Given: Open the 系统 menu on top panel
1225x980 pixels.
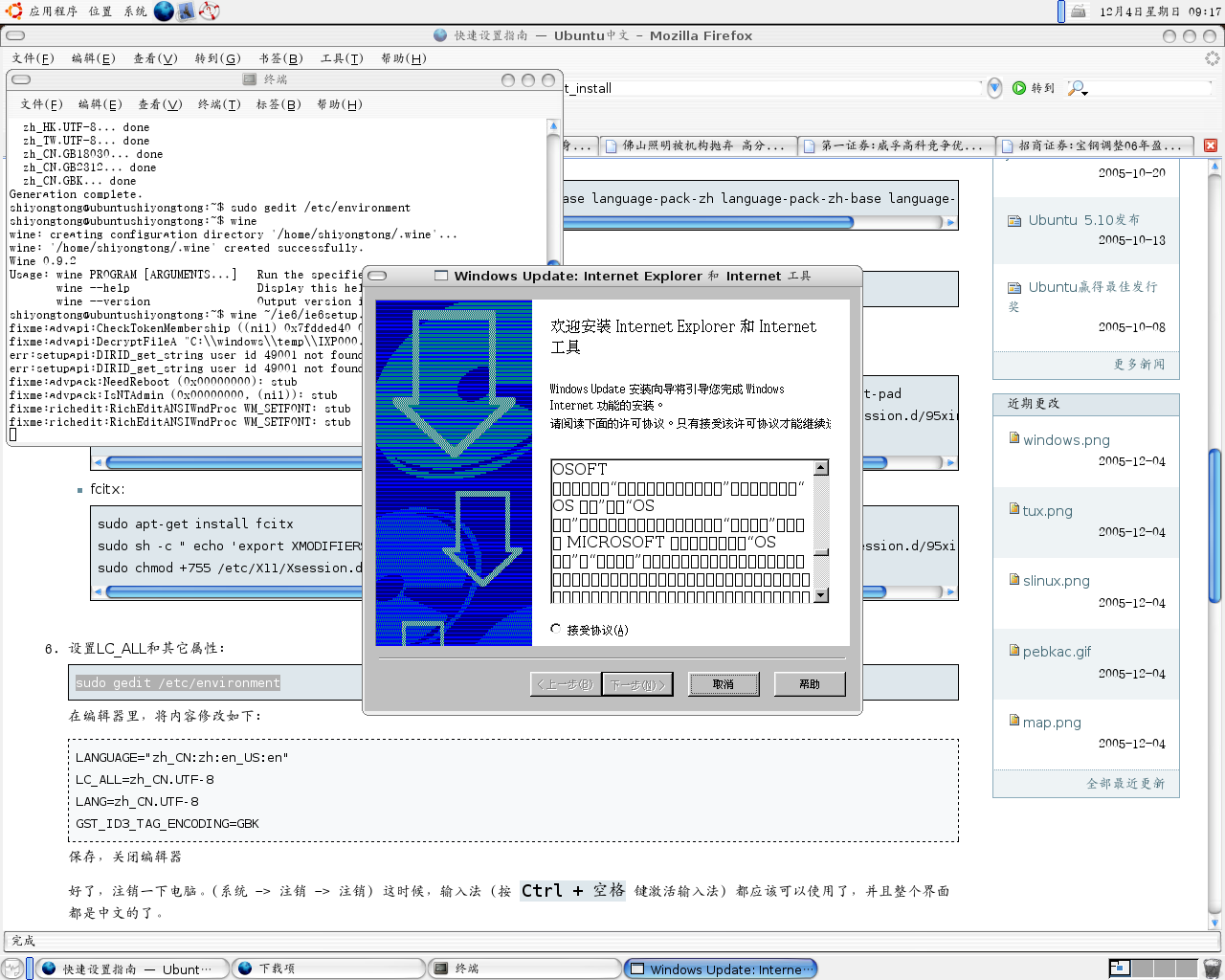Looking at the screenshot, I should tap(136, 11).
